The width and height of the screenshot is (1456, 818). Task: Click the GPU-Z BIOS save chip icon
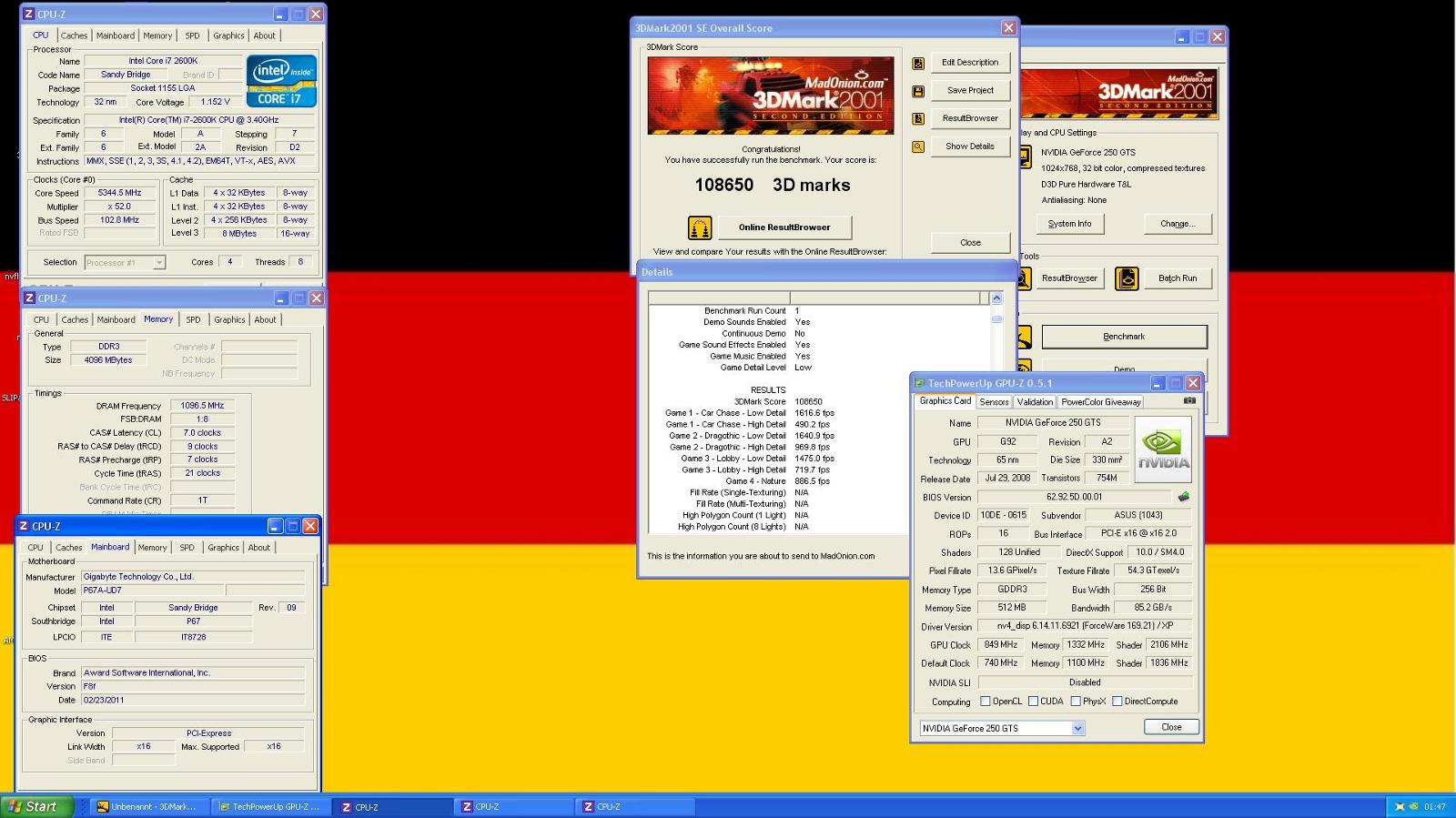click(x=1183, y=497)
